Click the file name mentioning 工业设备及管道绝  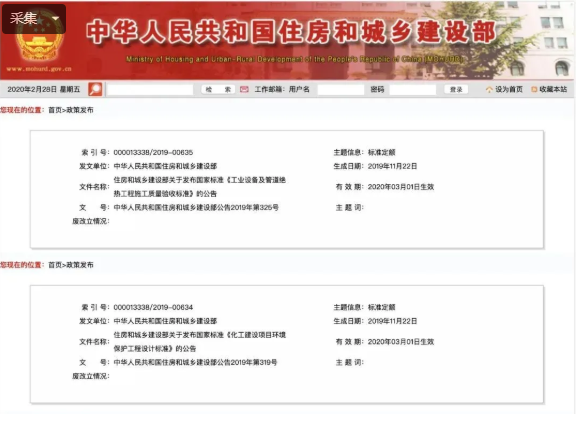click(x=199, y=187)
